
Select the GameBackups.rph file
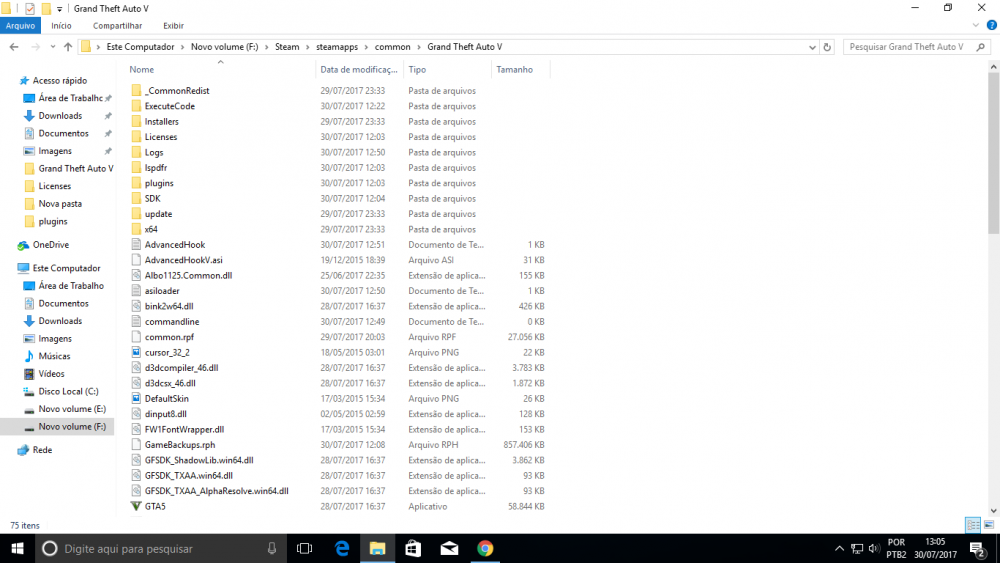pyautogui.click(x=180, y=444)
